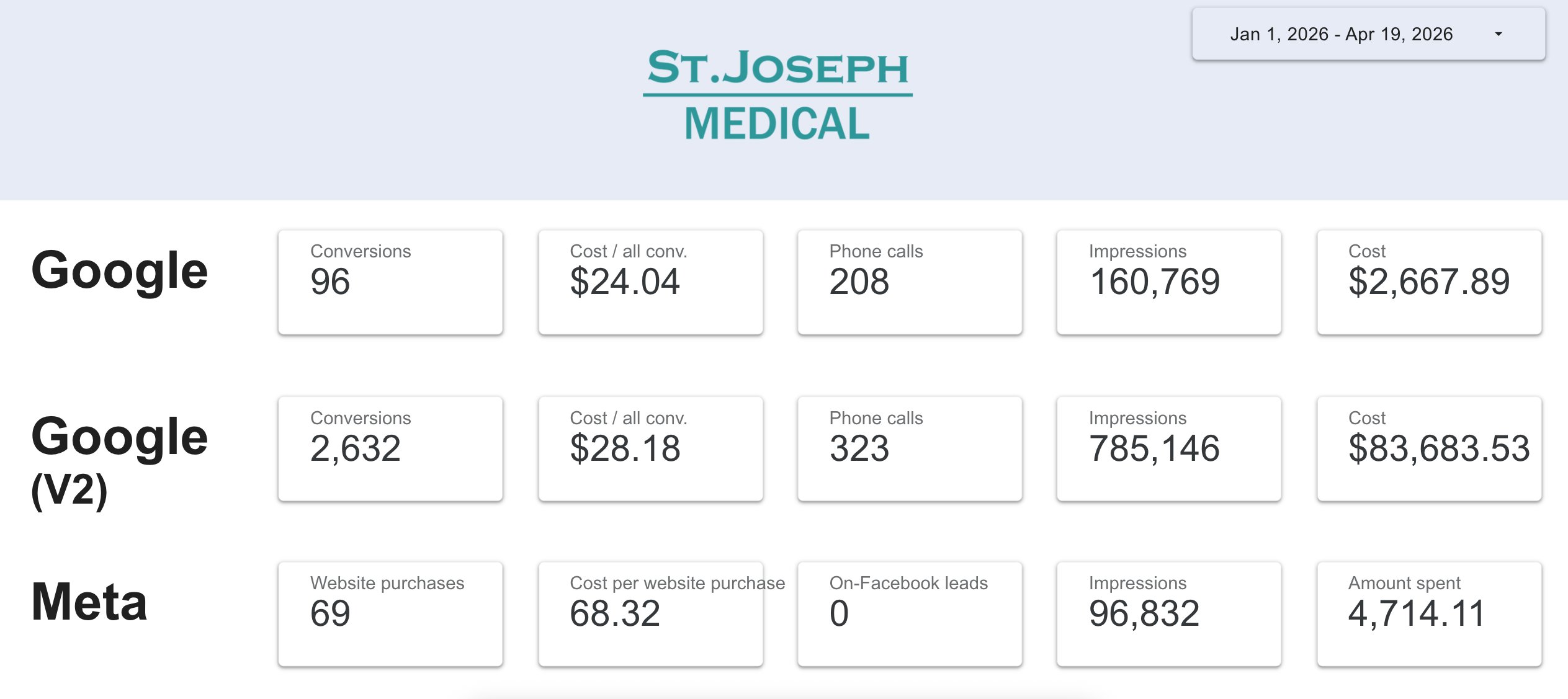
Task: Select the Impressions 785,146 scorecard
Action: point(1169,448)
